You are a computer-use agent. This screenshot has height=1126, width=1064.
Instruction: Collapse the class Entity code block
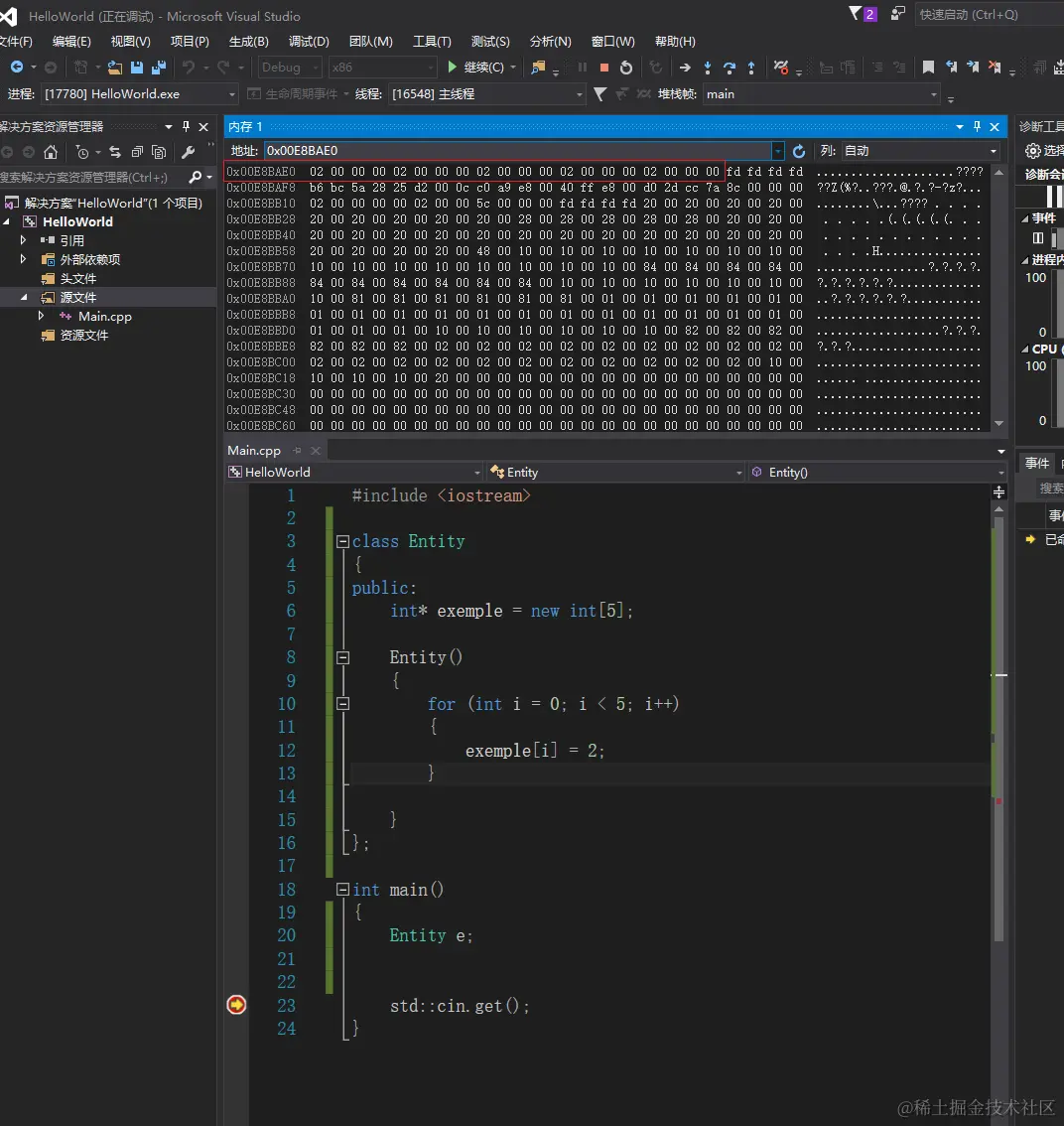[342, 541]
